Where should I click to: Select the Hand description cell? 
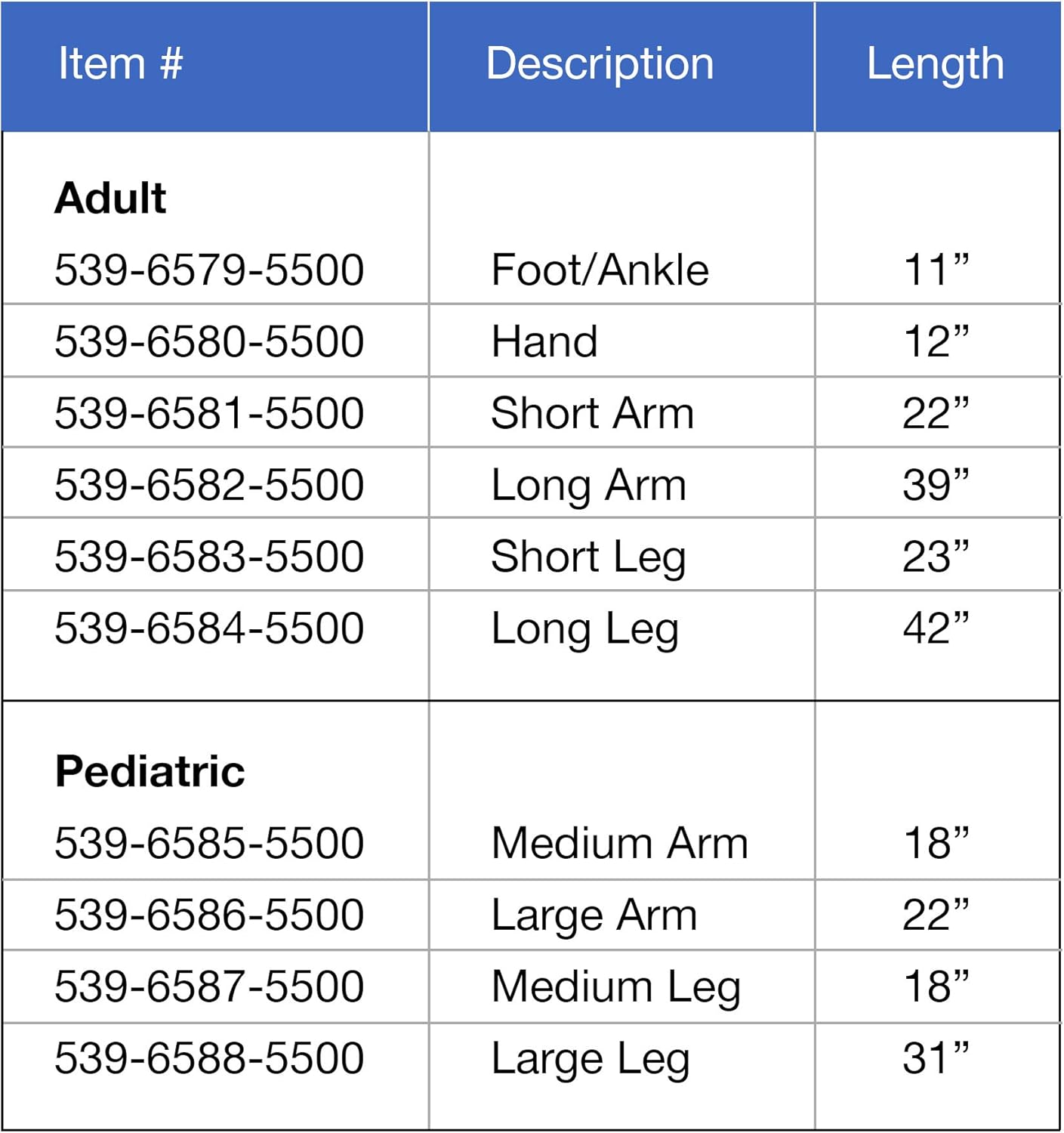tap(544, 341)
